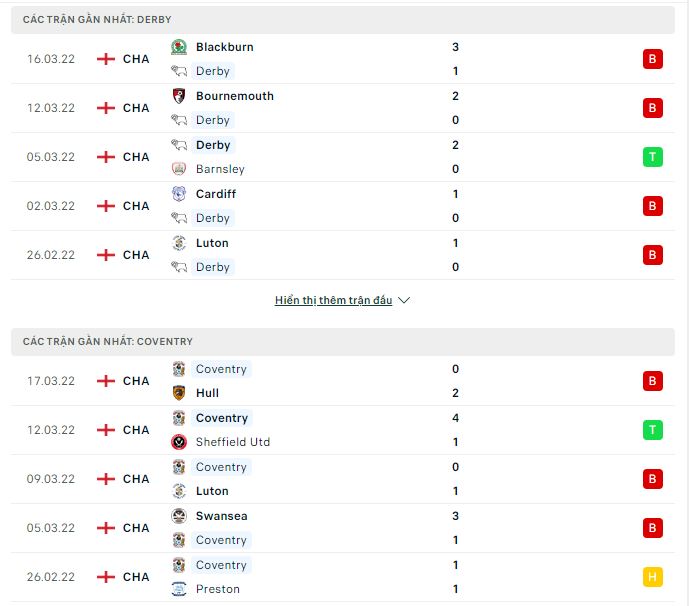Image resolution: width=689 pixels, height=606 pixels.
Task: Click green T badge for Coventry-Sheffield Utd match
Action: coord(653,430)
